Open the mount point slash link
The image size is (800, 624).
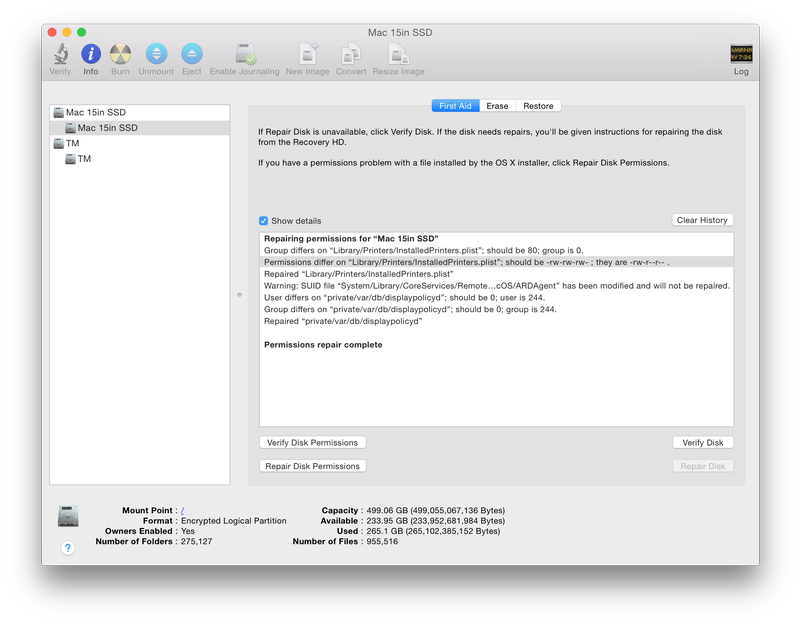click(182, 510)
